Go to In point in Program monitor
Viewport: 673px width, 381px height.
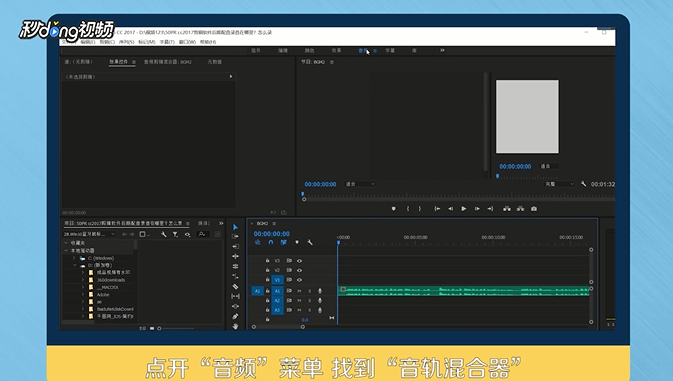coord(437,209)
